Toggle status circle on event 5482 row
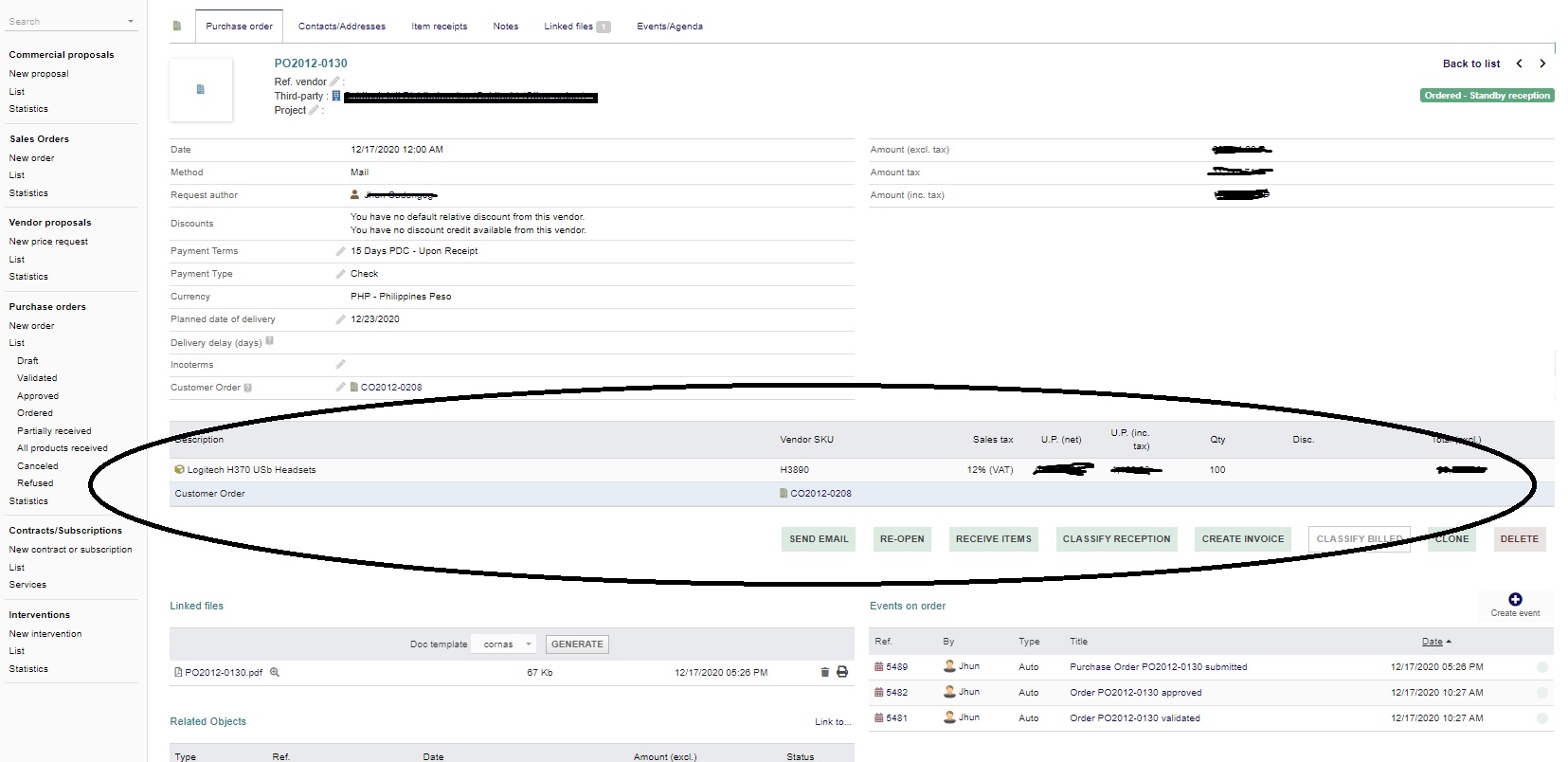The height and width of the screenshot is (762, 1568). [1541, 693]
